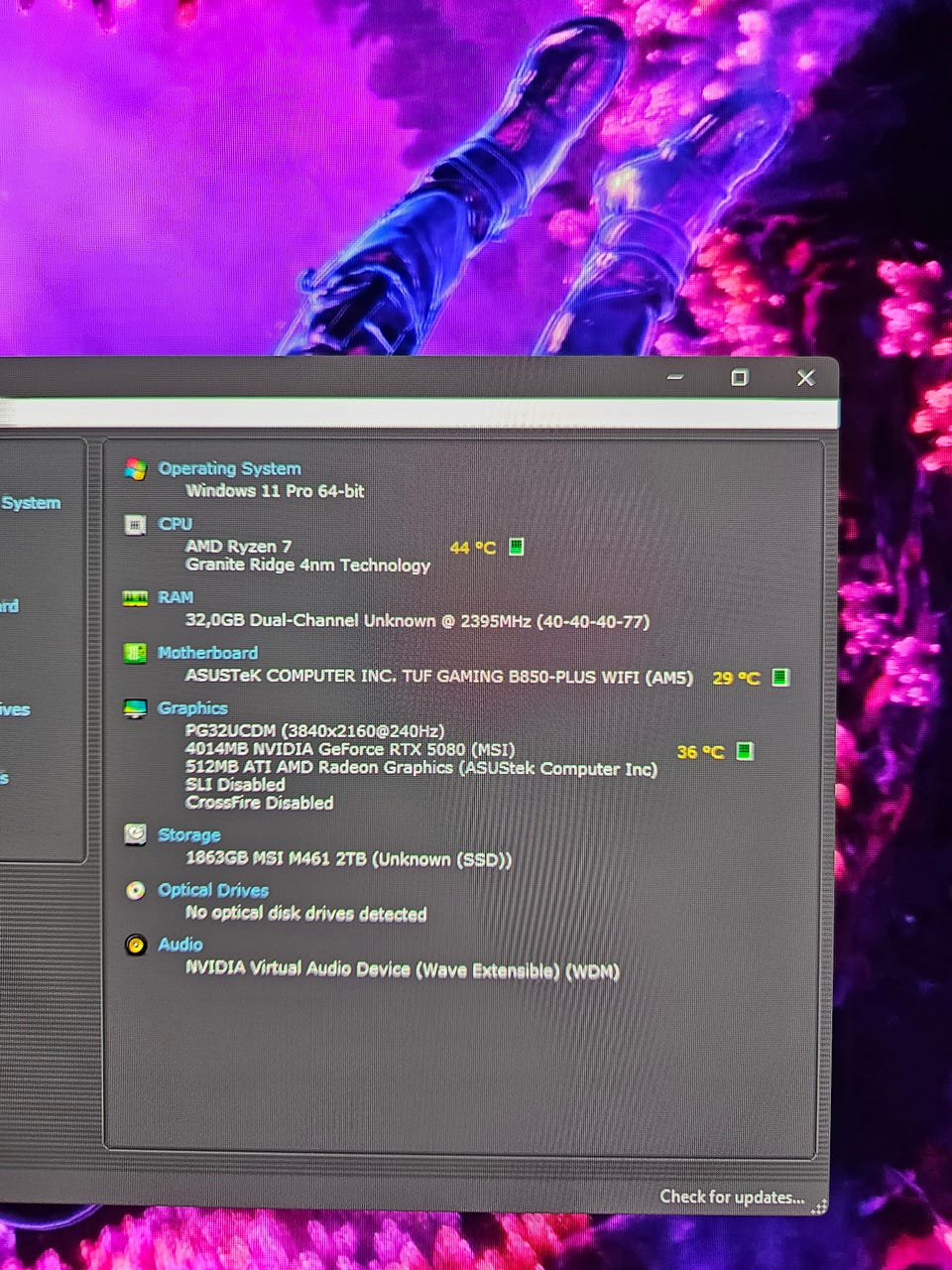Image resolution: width=952 pixels, height=1270 pixels.
Task: Click the CPU chip icon
Action: click(x=136, y=525)
